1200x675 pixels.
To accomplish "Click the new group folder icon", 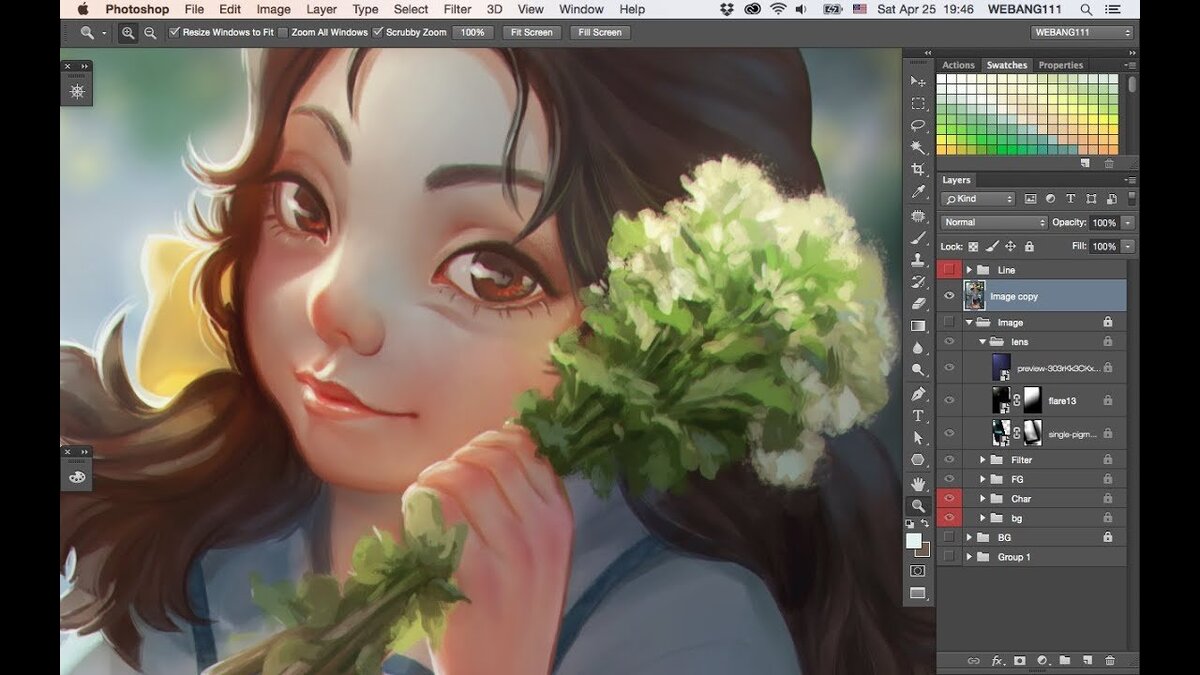I will (1065, 661).
